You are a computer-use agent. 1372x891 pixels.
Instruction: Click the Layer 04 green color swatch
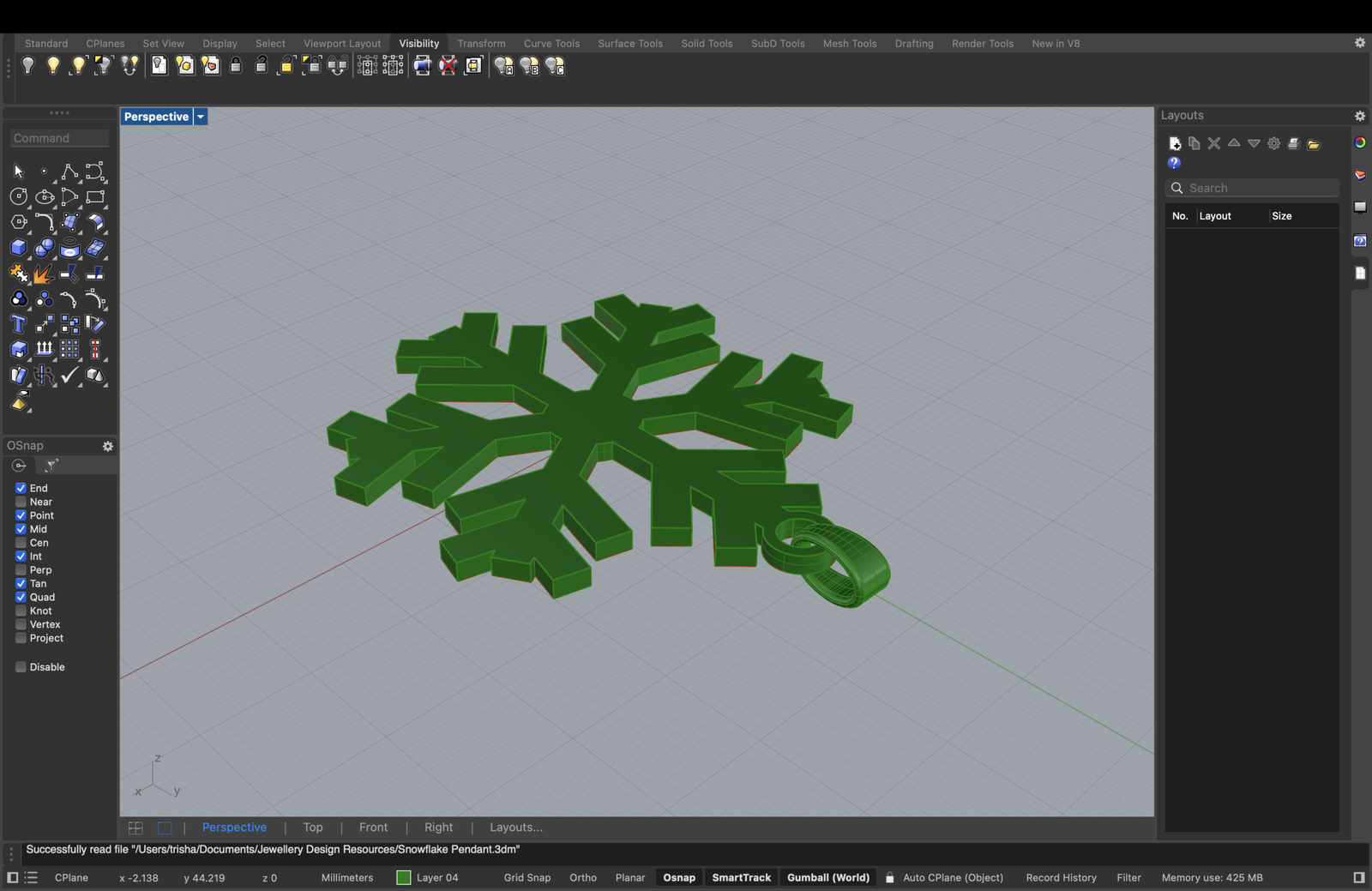(x=404, y=877)
